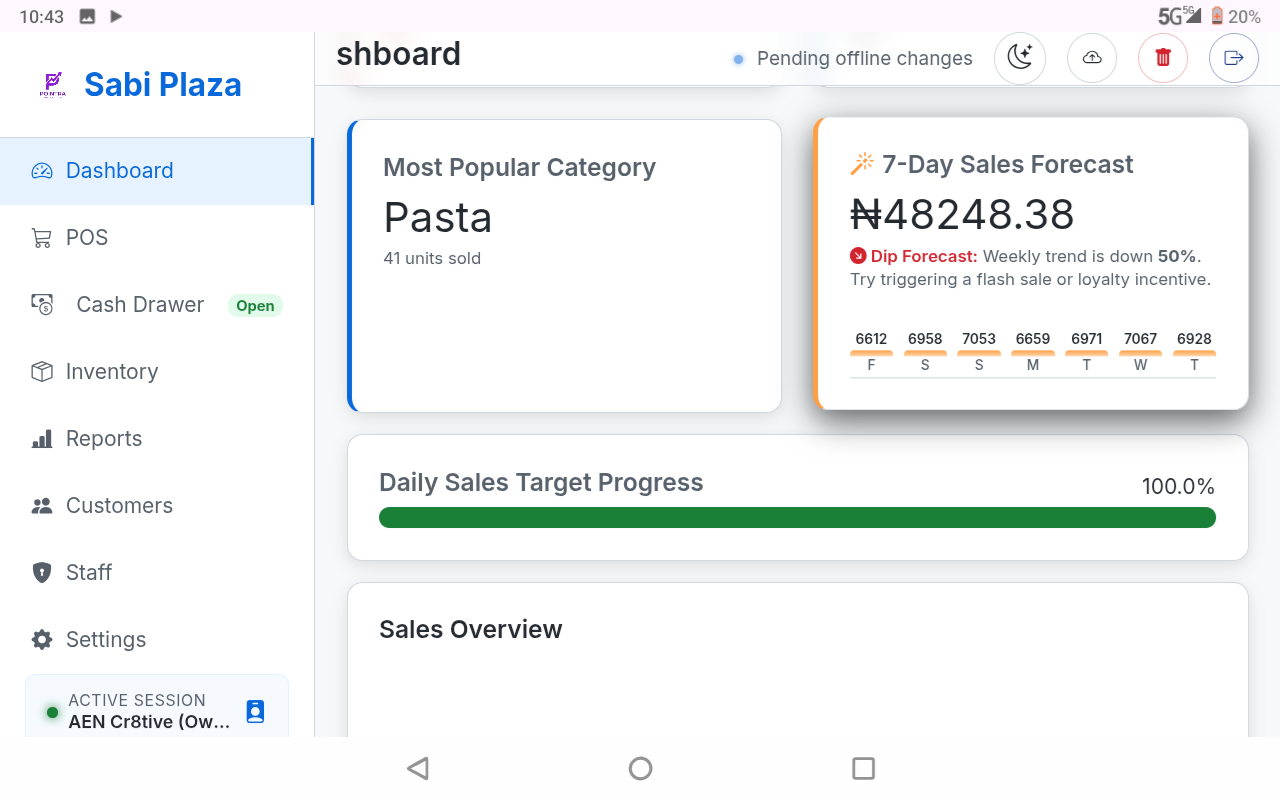Tap the Android recent apps square button
The width and height of the screenshot is (1280, 800).
863,768
